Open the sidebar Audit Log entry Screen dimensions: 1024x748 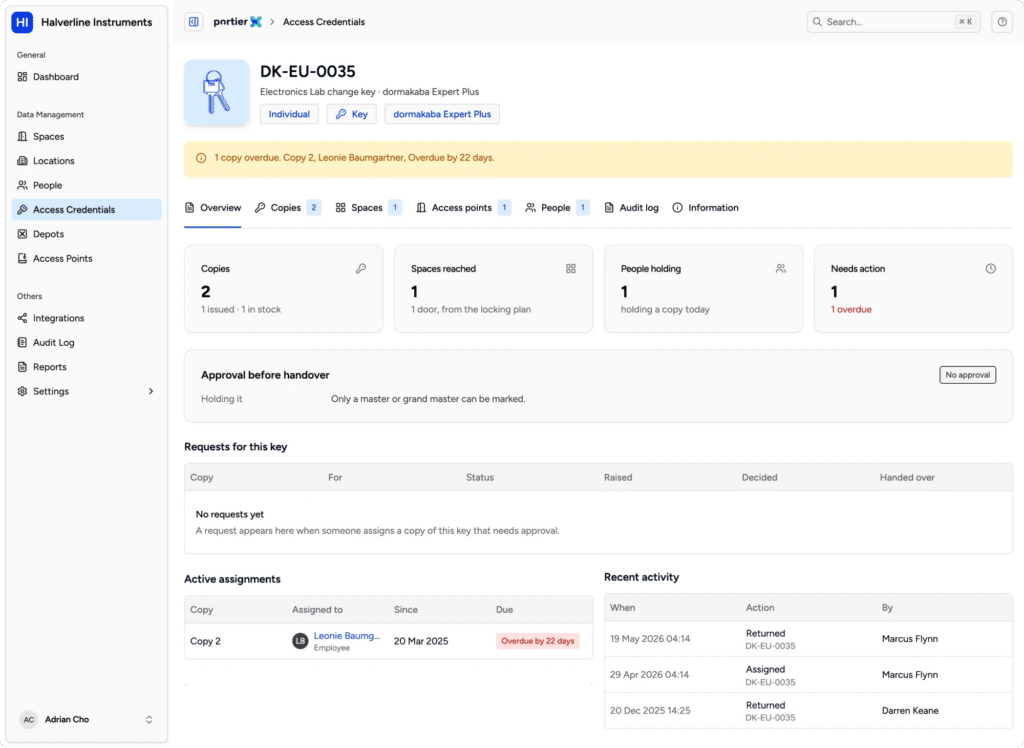(x=86, y=342)
